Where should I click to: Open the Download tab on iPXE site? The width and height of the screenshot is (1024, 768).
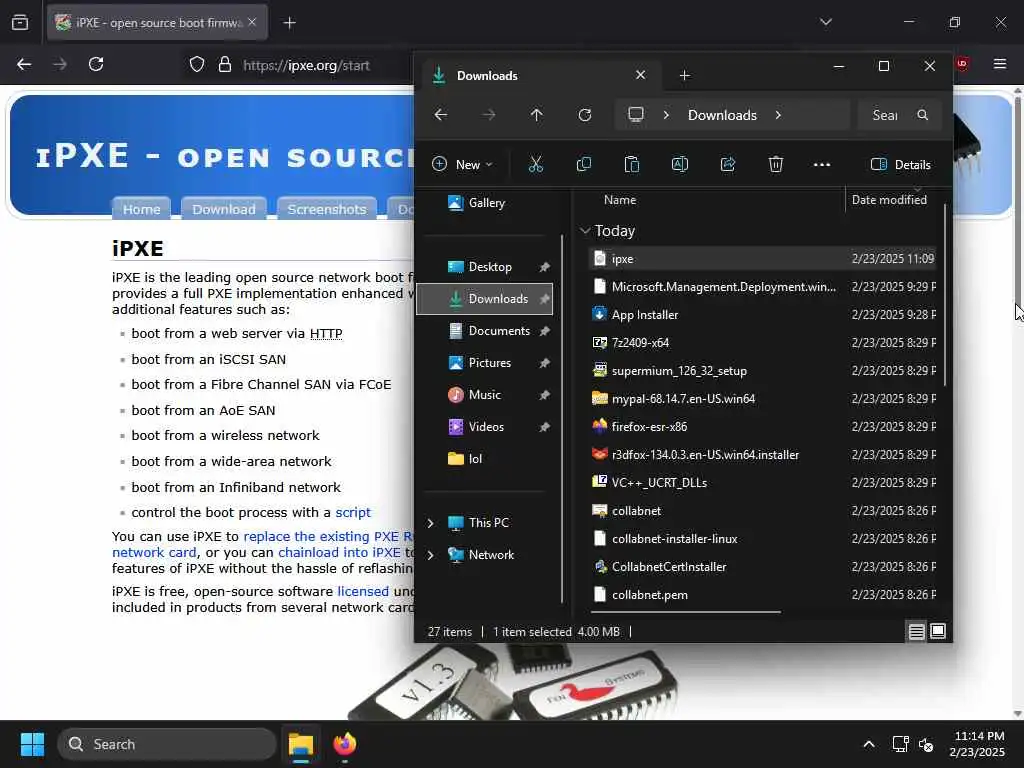(223, 209)
